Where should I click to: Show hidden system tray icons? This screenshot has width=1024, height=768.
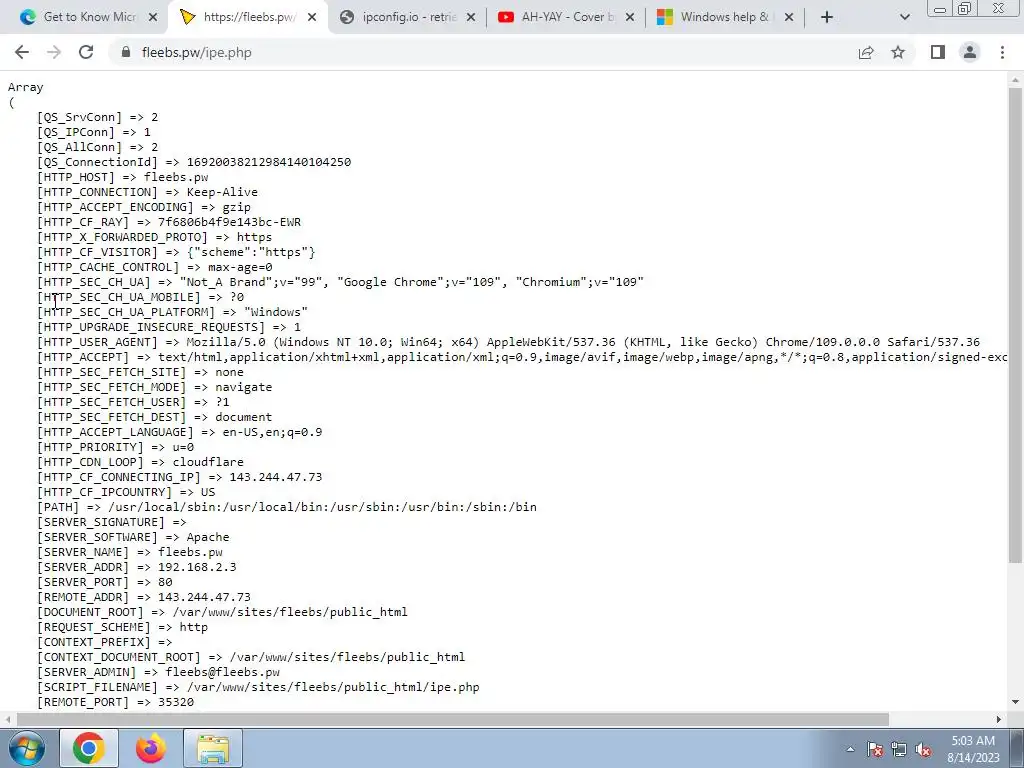[850, 749]
